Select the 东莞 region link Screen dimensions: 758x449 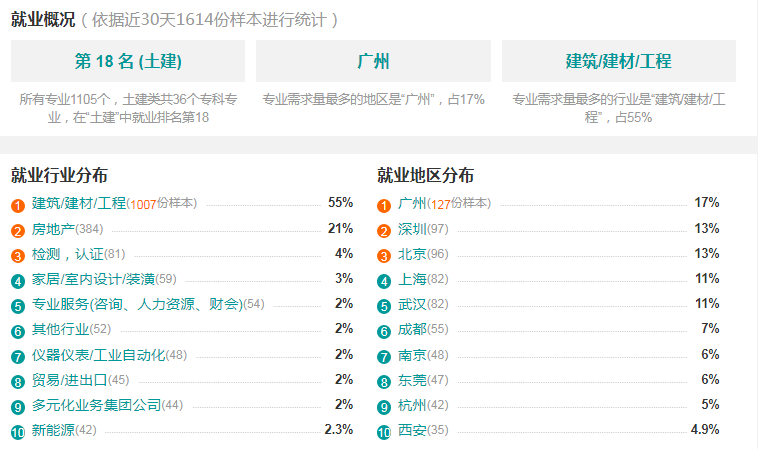pos(412,380)
